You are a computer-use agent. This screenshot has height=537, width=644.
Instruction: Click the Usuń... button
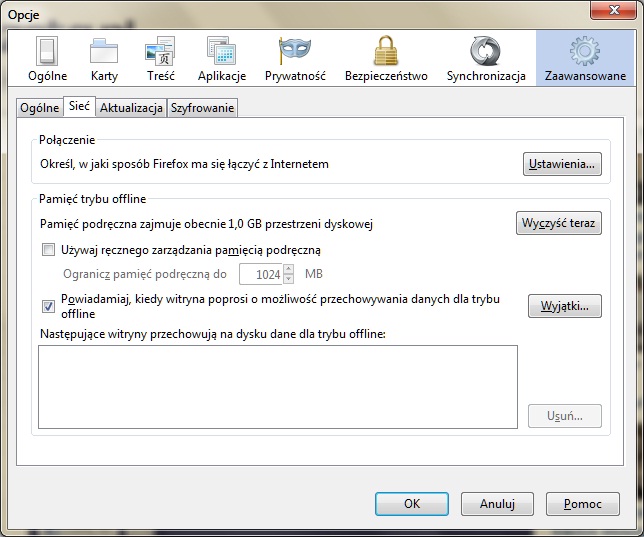(x=565, y=416)
